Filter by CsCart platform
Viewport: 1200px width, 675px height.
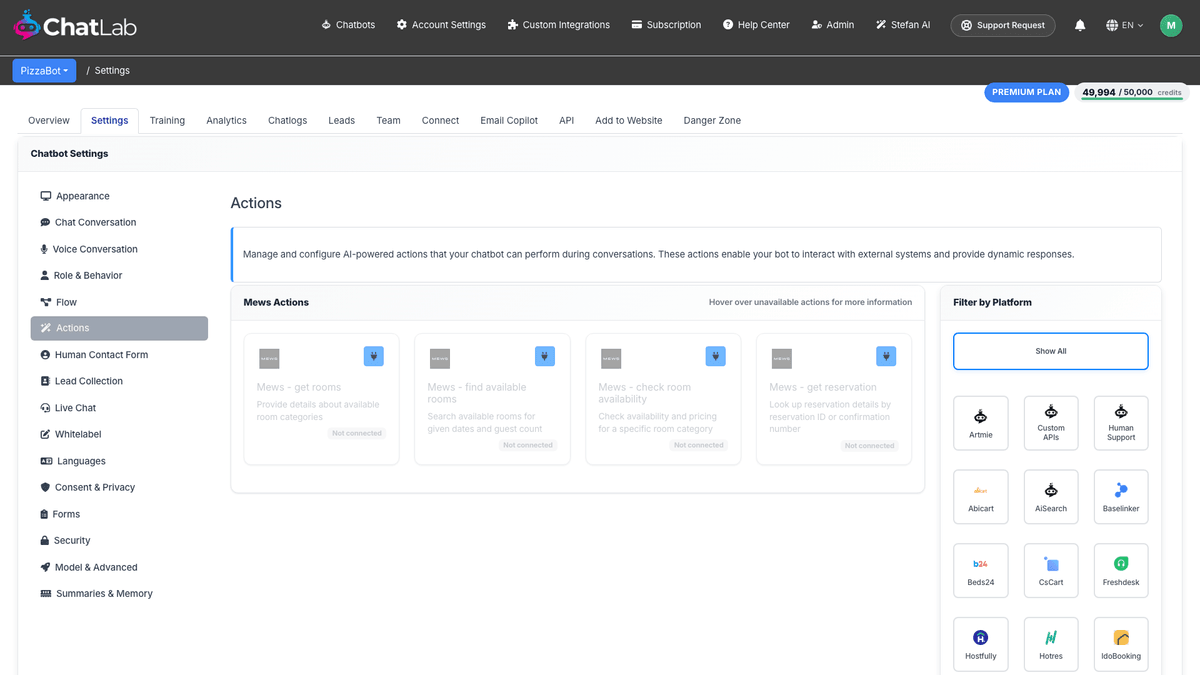(x=1051, y=571)
